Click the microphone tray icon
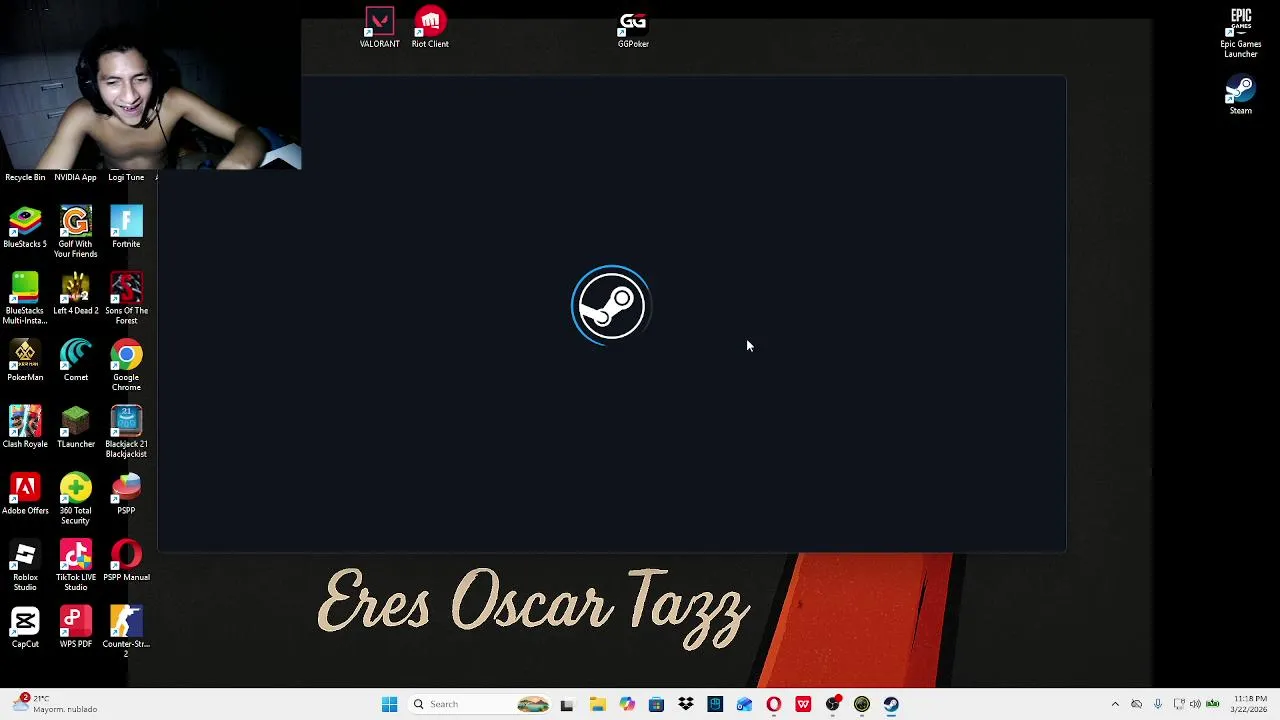Screen dimensions: 1280x720 point(1158,704)
